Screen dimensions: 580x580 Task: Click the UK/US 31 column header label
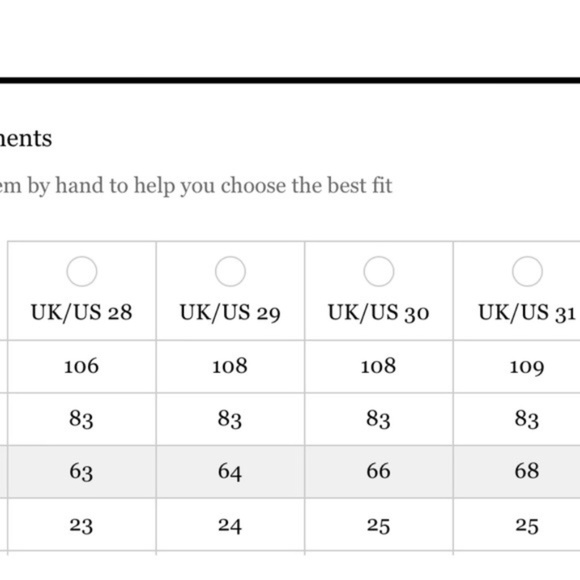[527, 313]
